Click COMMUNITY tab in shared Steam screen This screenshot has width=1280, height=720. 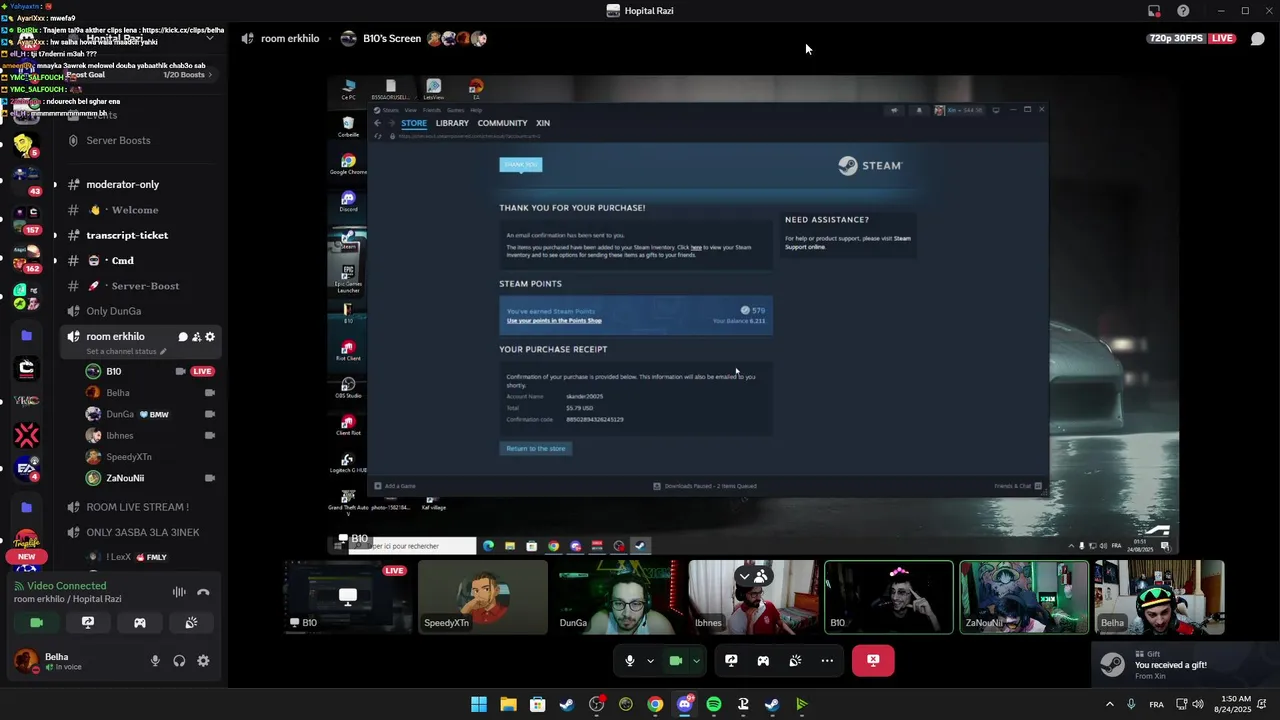pos(502,123)
